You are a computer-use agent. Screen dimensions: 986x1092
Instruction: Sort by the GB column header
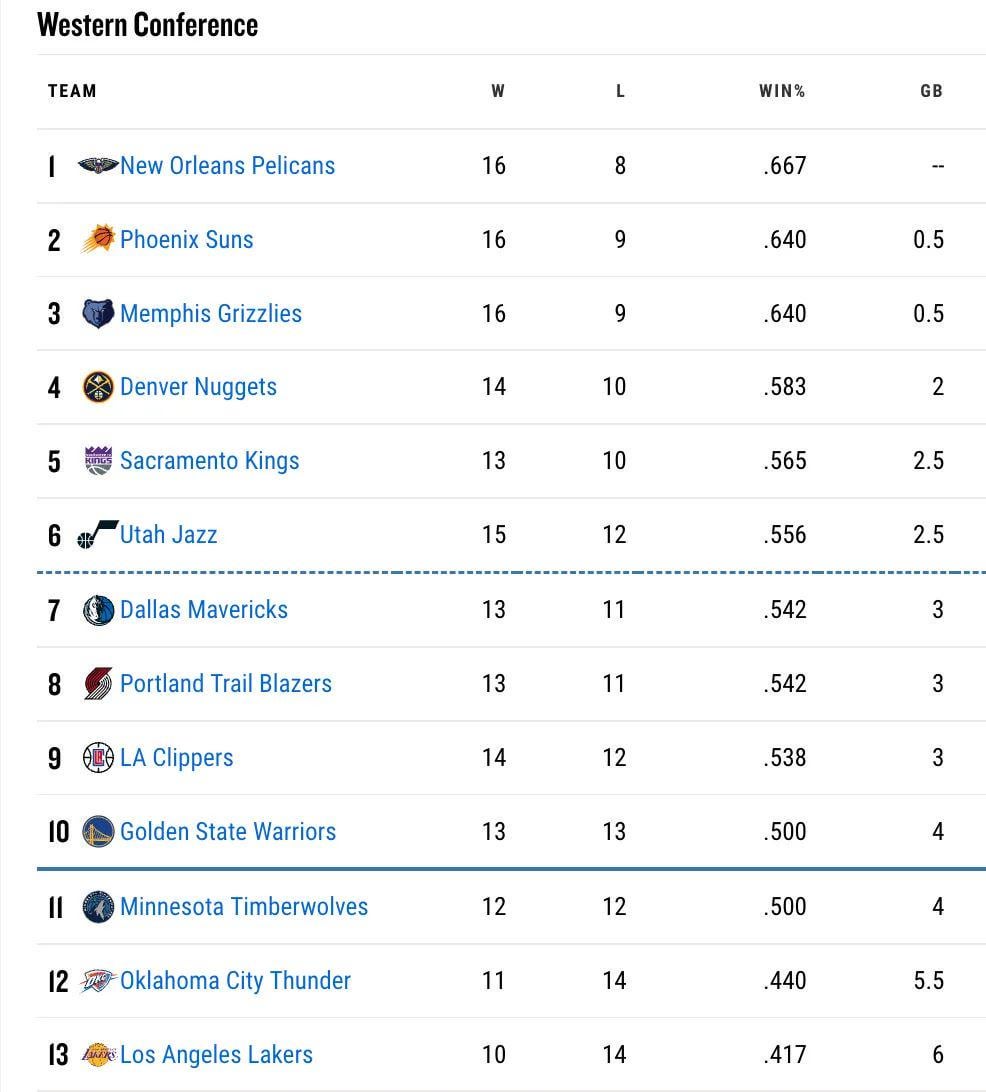pyautogui.click(x=931, y=91)
